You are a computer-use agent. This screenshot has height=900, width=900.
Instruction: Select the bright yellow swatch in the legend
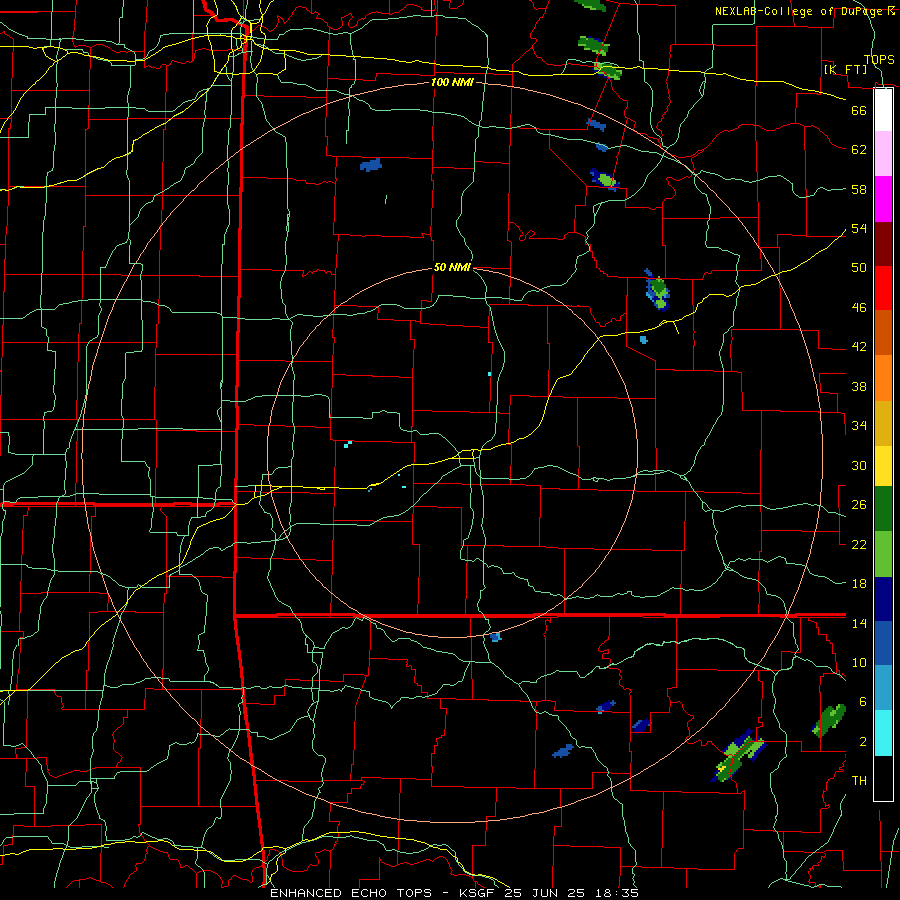click(883, 465)
